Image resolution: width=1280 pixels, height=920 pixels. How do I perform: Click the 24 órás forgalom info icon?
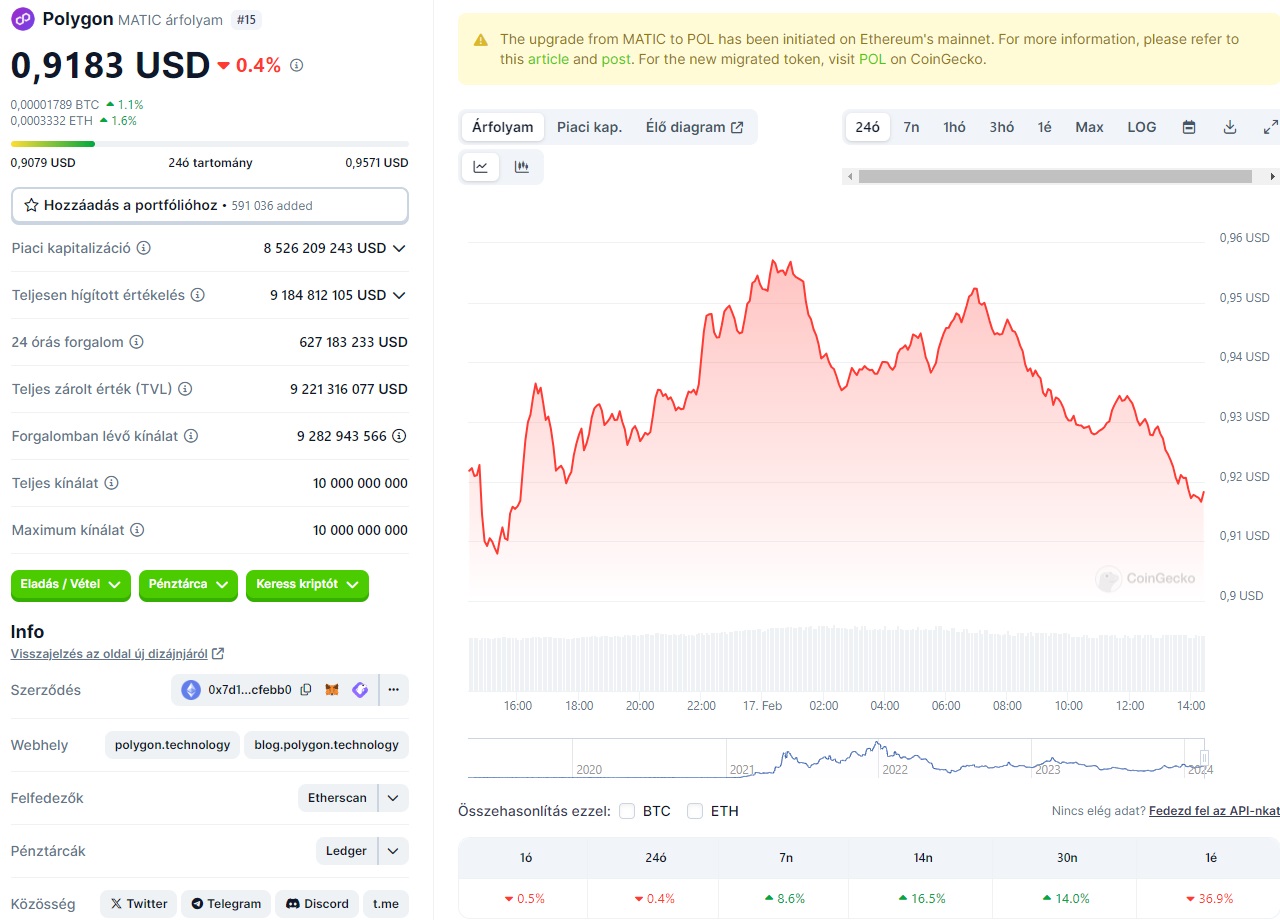pyautogui.click(x=136, y=342)
